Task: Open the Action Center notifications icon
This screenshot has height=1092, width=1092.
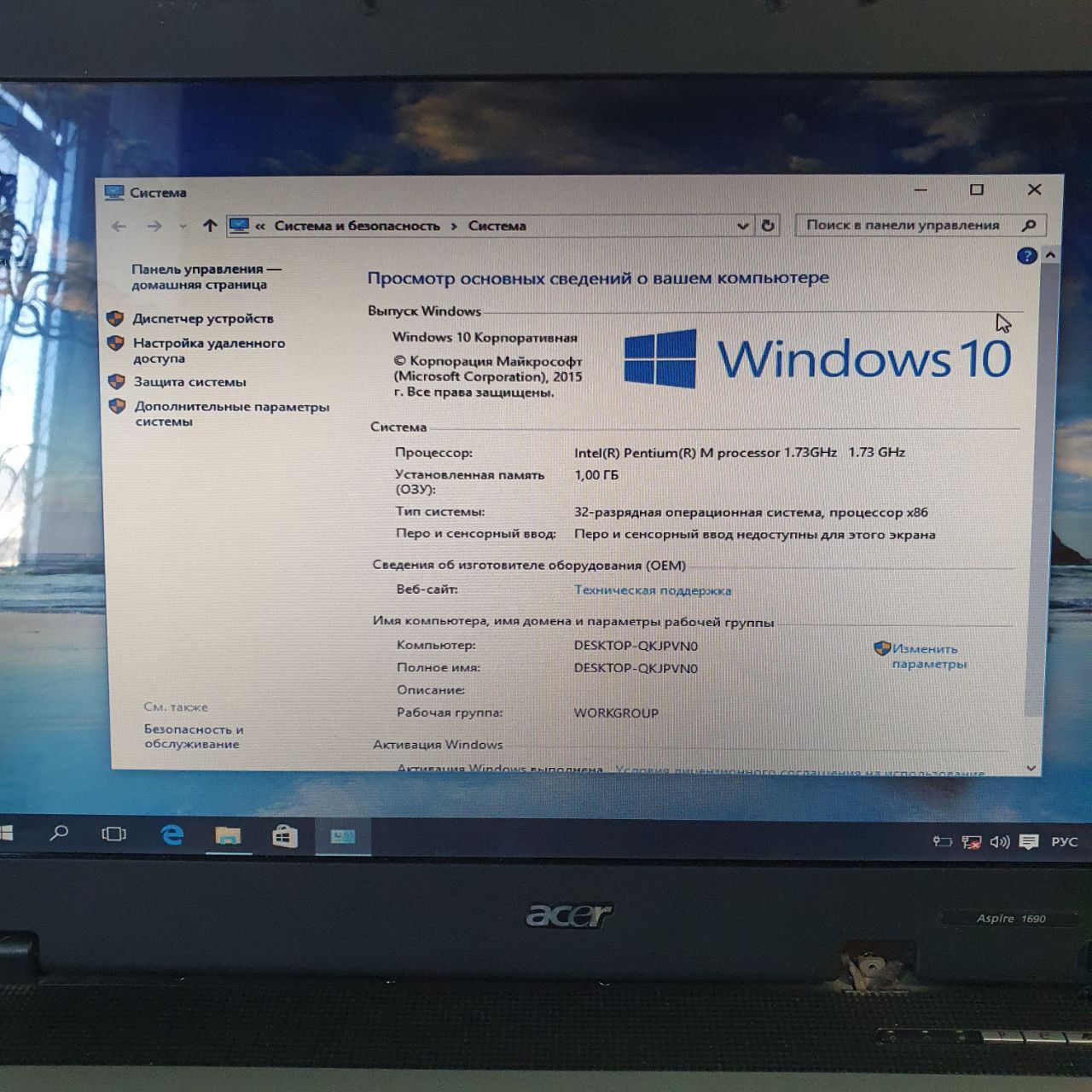Action: [x=1029, y=843]
